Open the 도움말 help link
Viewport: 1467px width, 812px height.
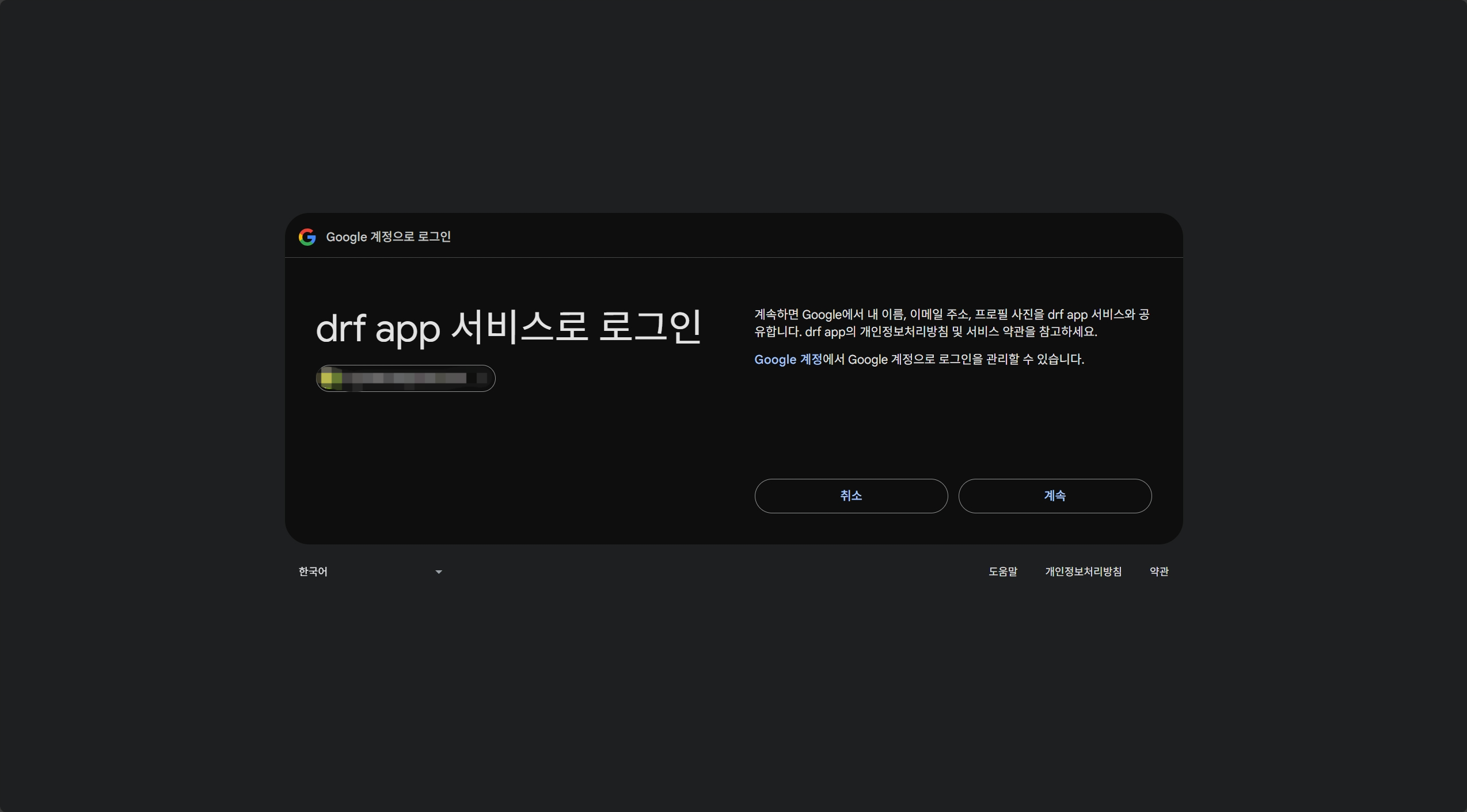pos(1002,571)
